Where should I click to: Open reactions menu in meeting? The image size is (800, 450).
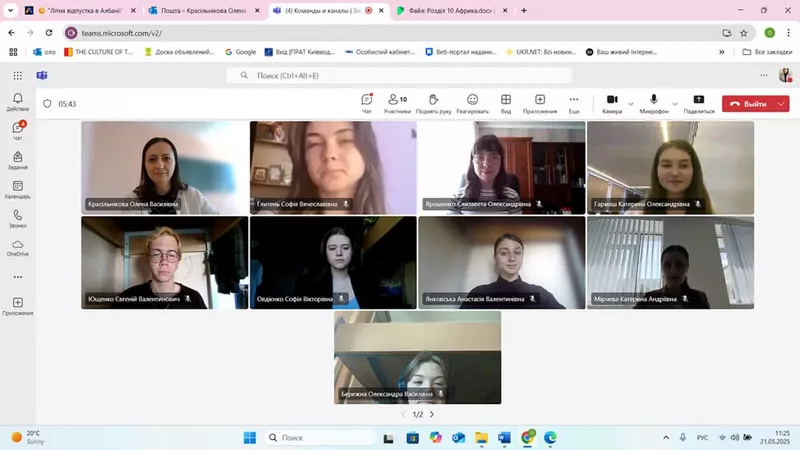[x=472, y=103]
